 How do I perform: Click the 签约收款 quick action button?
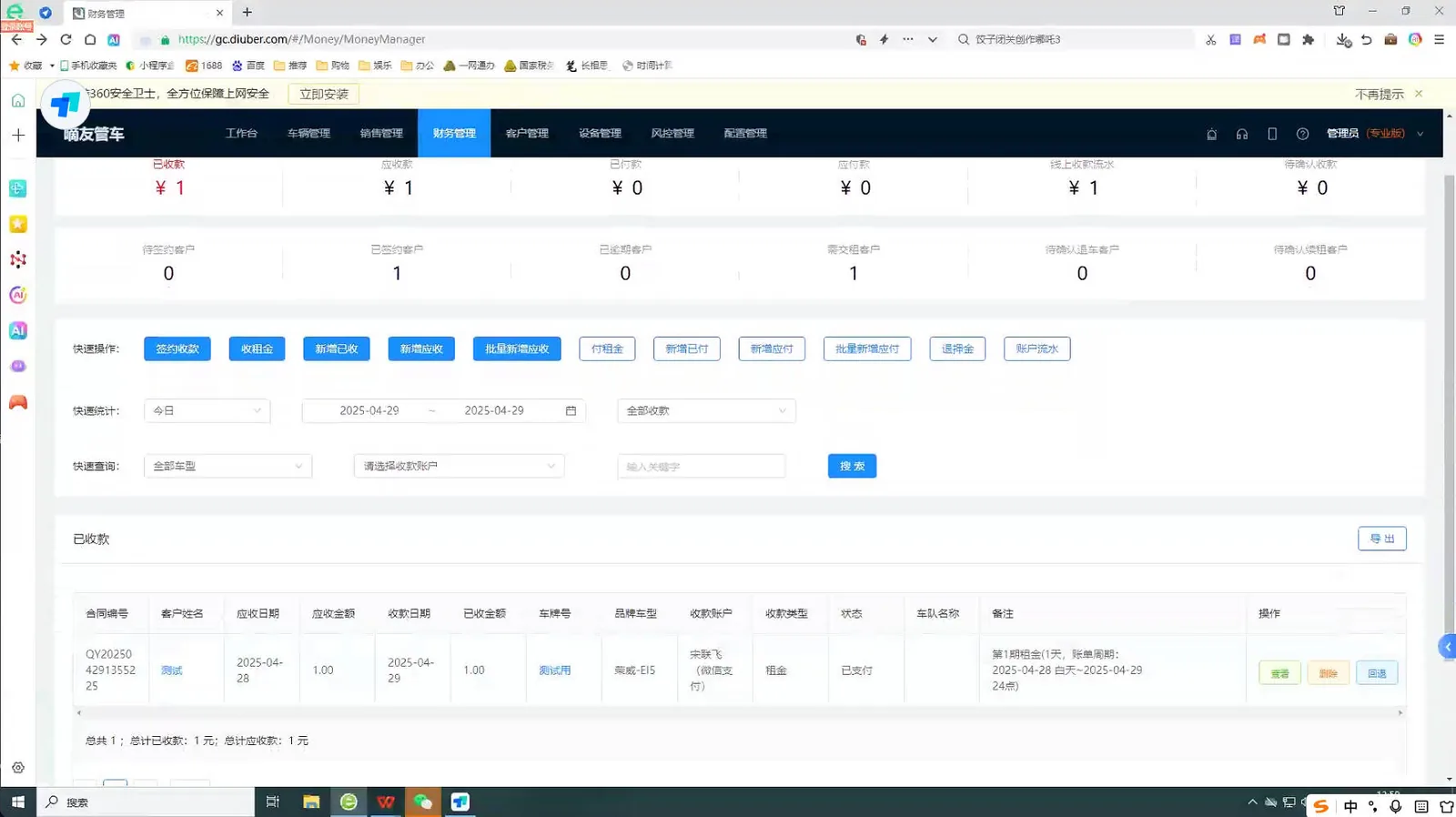pos(177,348)
